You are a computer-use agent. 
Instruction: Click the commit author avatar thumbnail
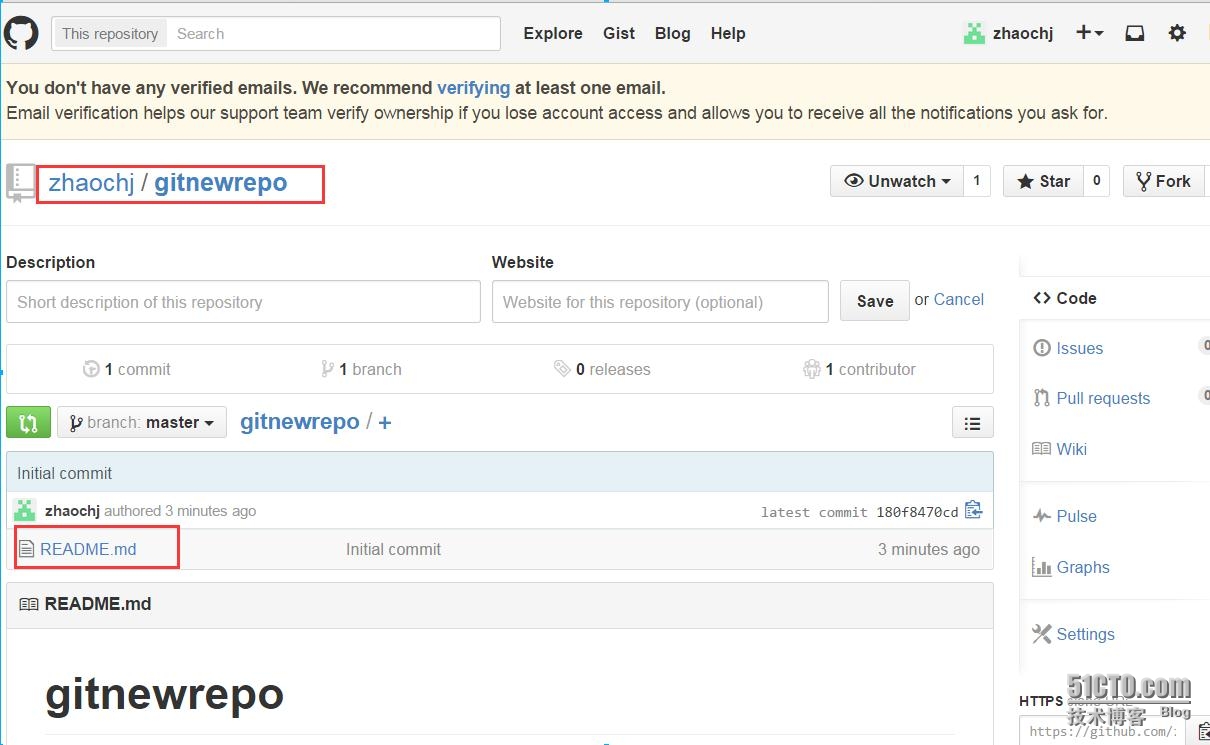pos(25,510)
